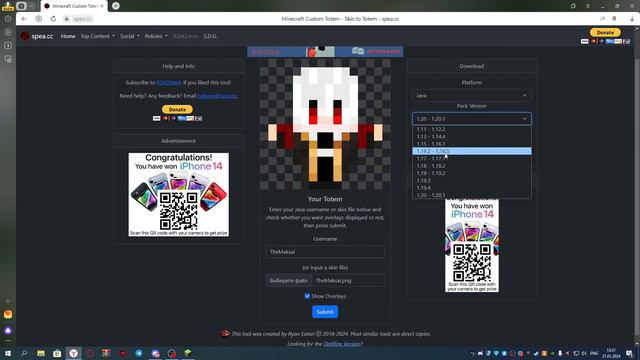Open Microsoft Store from the taskbar

57,353
